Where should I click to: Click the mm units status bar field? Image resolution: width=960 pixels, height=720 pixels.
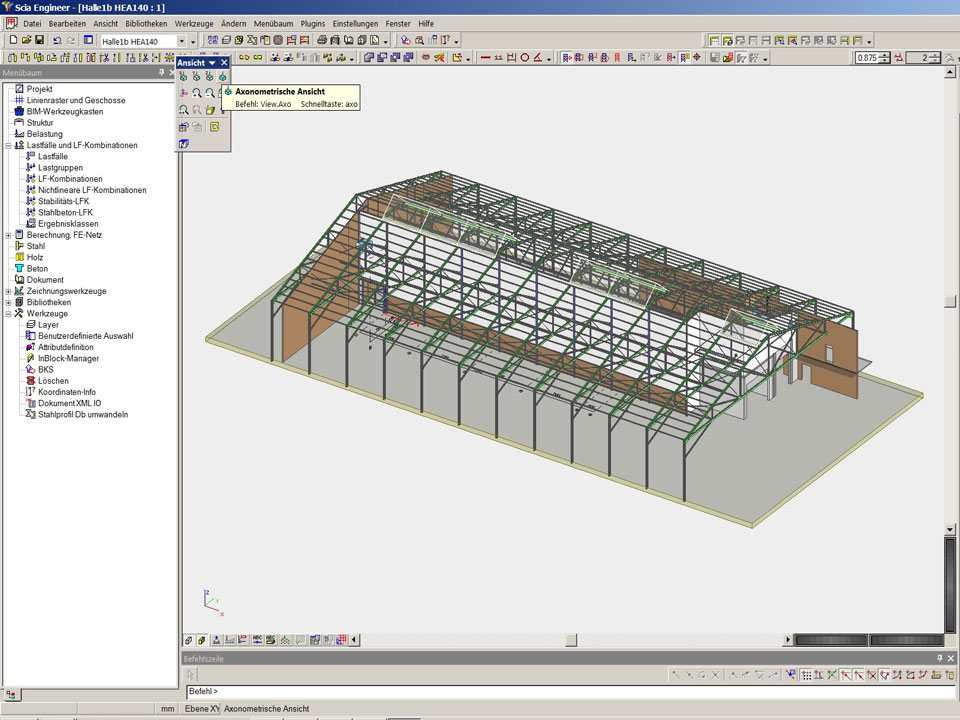167,709
